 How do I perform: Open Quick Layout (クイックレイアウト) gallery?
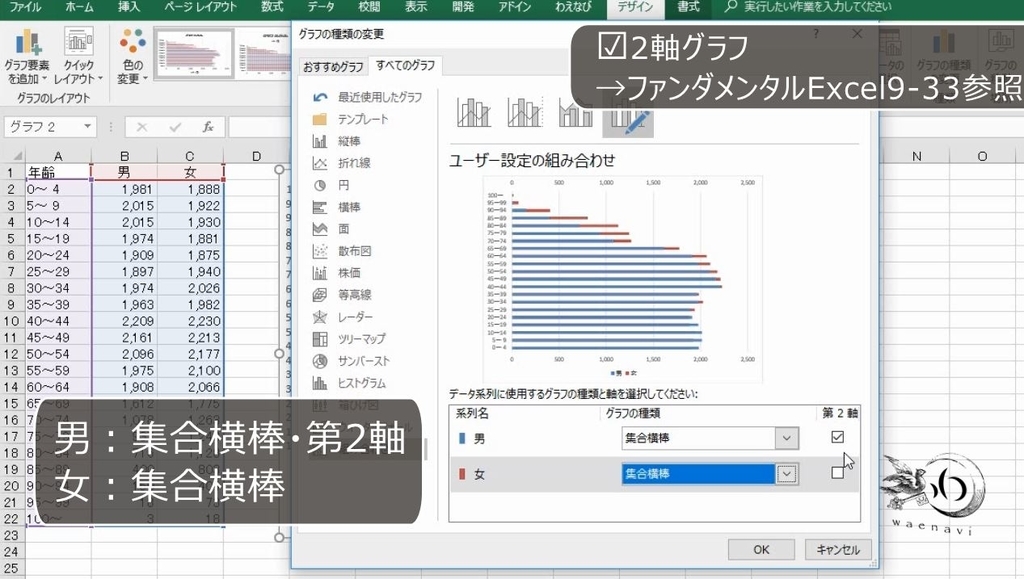78,57
